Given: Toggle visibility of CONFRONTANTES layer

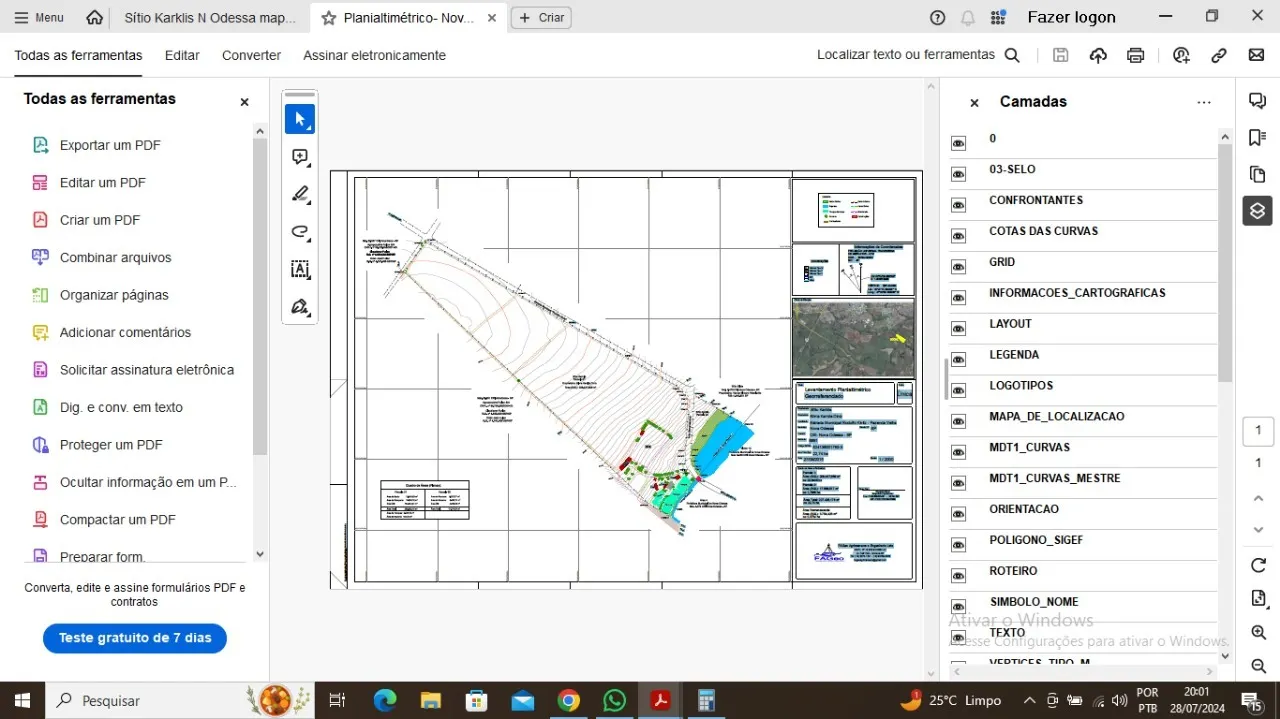Looking at the screenshot, I should 958,205.
